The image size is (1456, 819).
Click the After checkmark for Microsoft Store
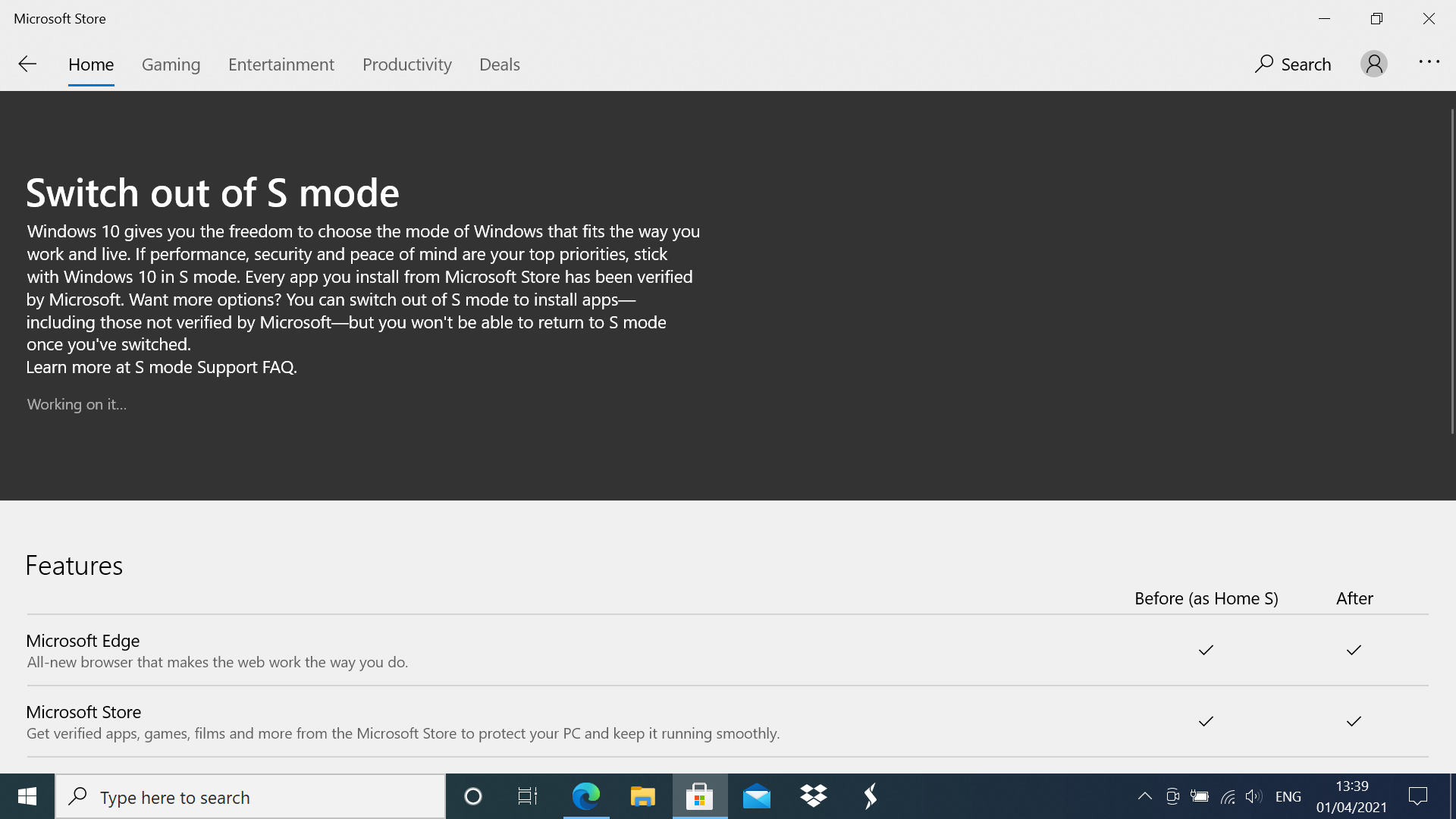pyautogui.click(x=1354, y=721)
